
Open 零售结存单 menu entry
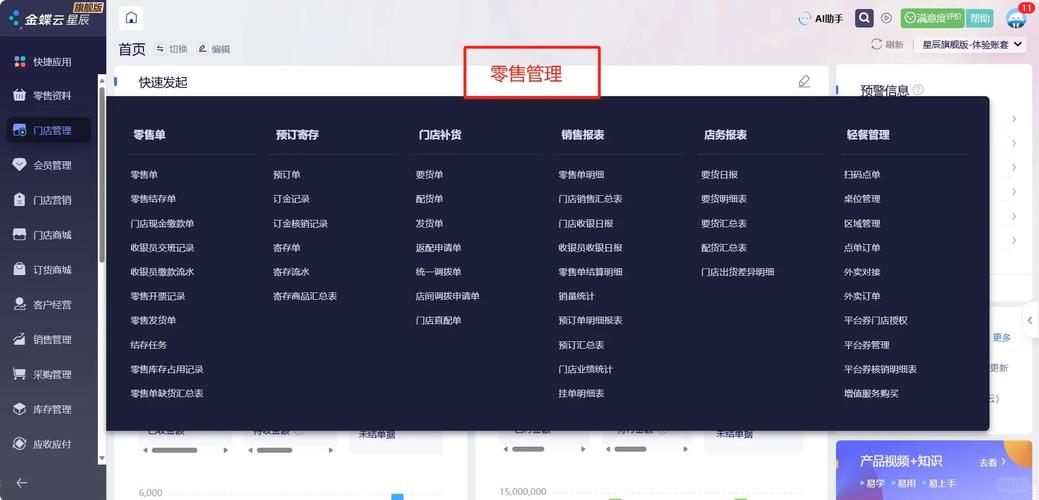(153, 199)
